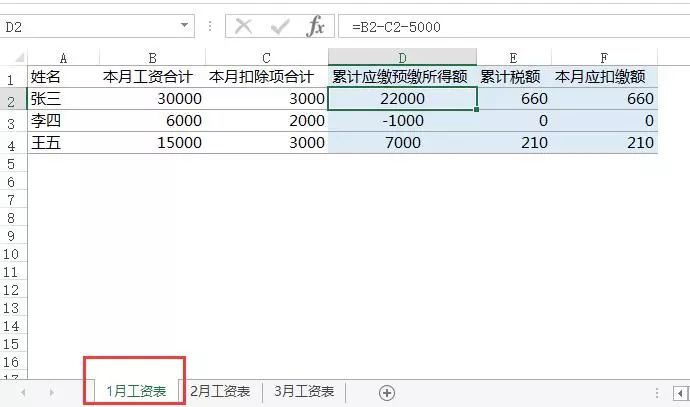Screen dimensions: 690x407
Task: Expand the Name Box dropdown arrow
Action: point(184,26)
